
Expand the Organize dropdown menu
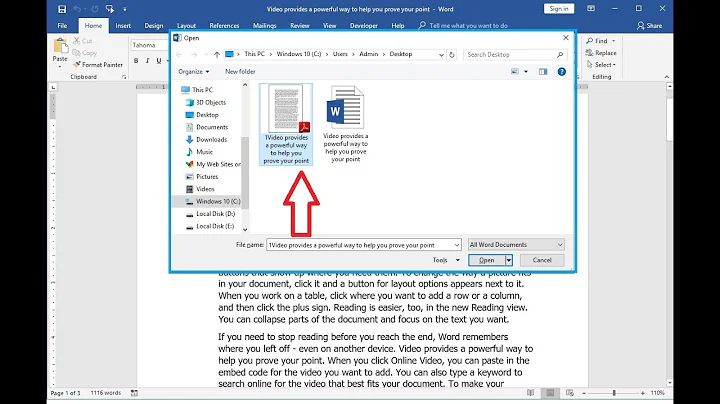194,72
